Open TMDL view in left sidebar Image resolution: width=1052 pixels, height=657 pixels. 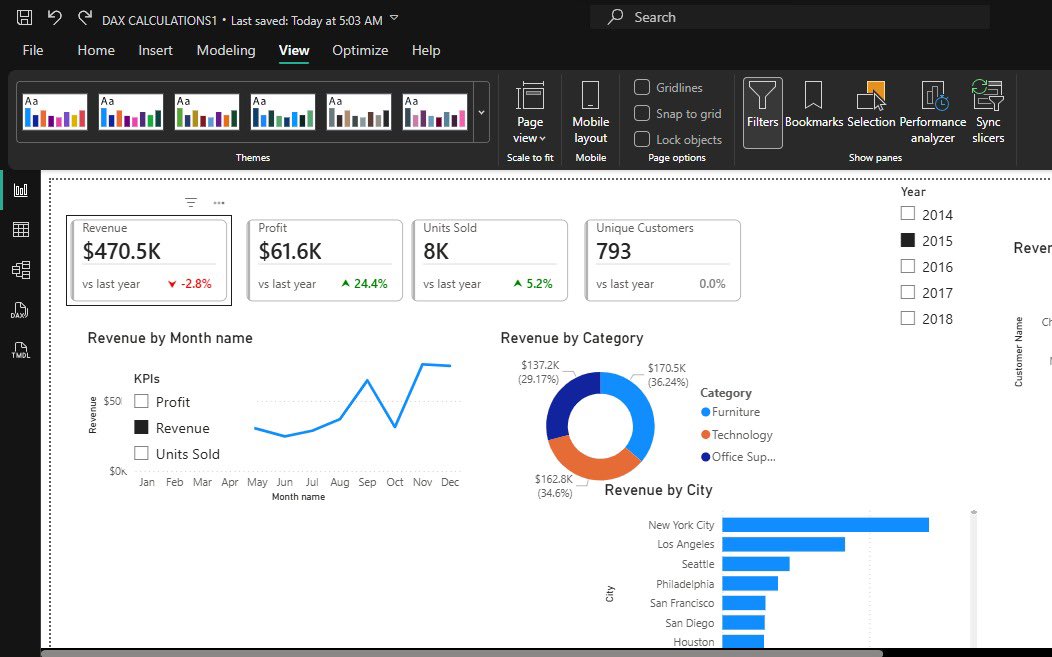pyautogui.click(x=21, y=350)
